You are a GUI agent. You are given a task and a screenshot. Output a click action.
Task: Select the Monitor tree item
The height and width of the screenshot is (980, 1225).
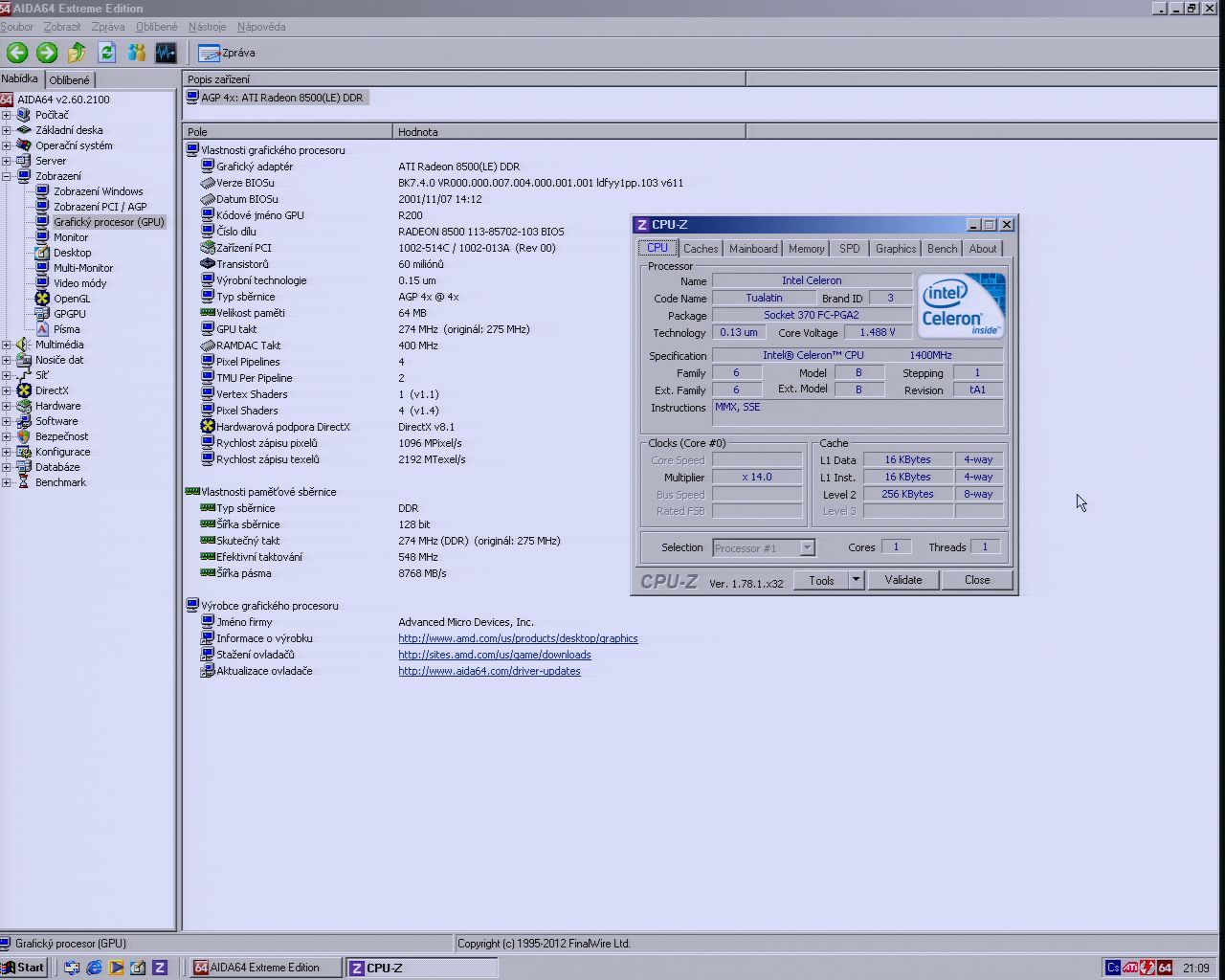(71, 237)
